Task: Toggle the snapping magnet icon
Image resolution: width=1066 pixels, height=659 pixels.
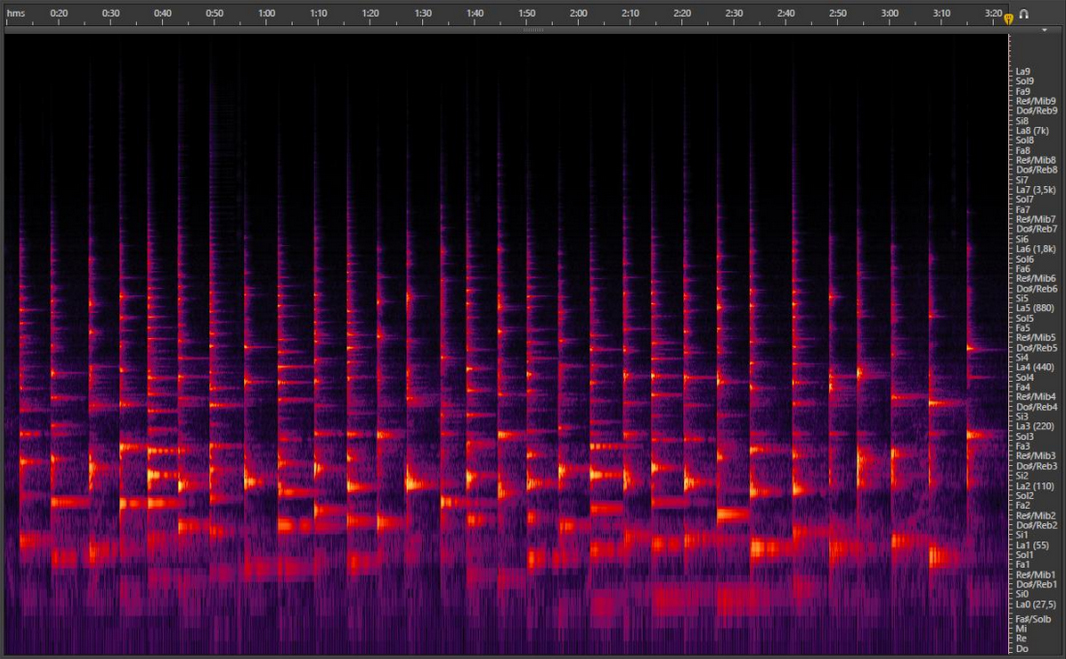Action: [1023, 14]
